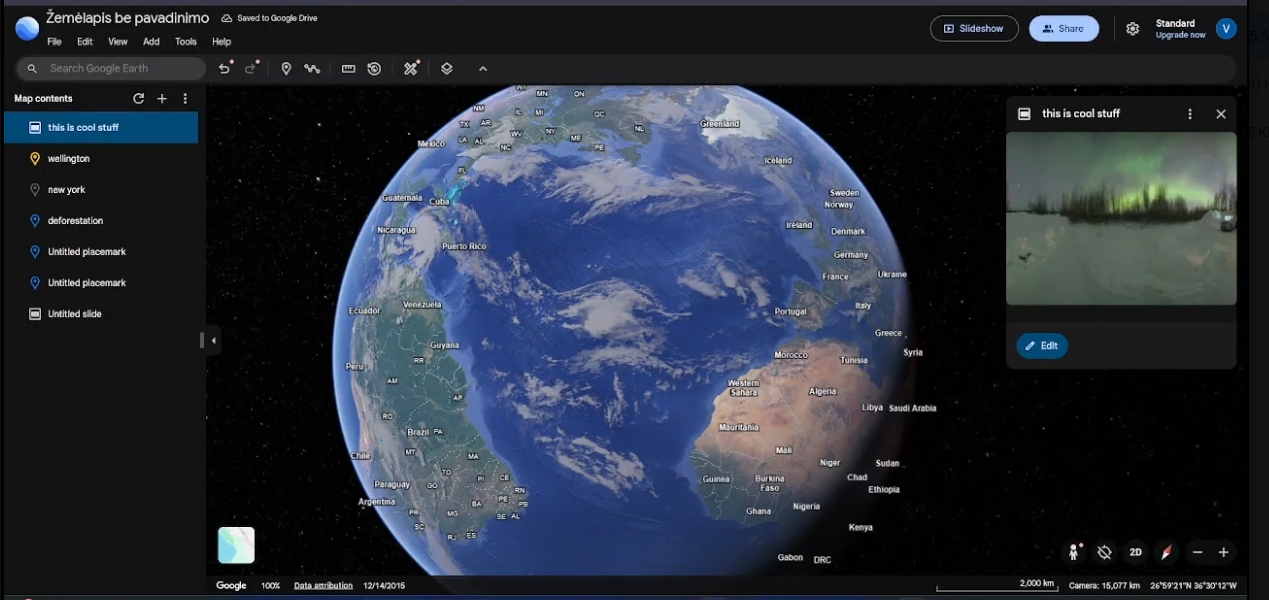Click Upgrade now link
1269x600 pixels.
[x=1181, y=35]
